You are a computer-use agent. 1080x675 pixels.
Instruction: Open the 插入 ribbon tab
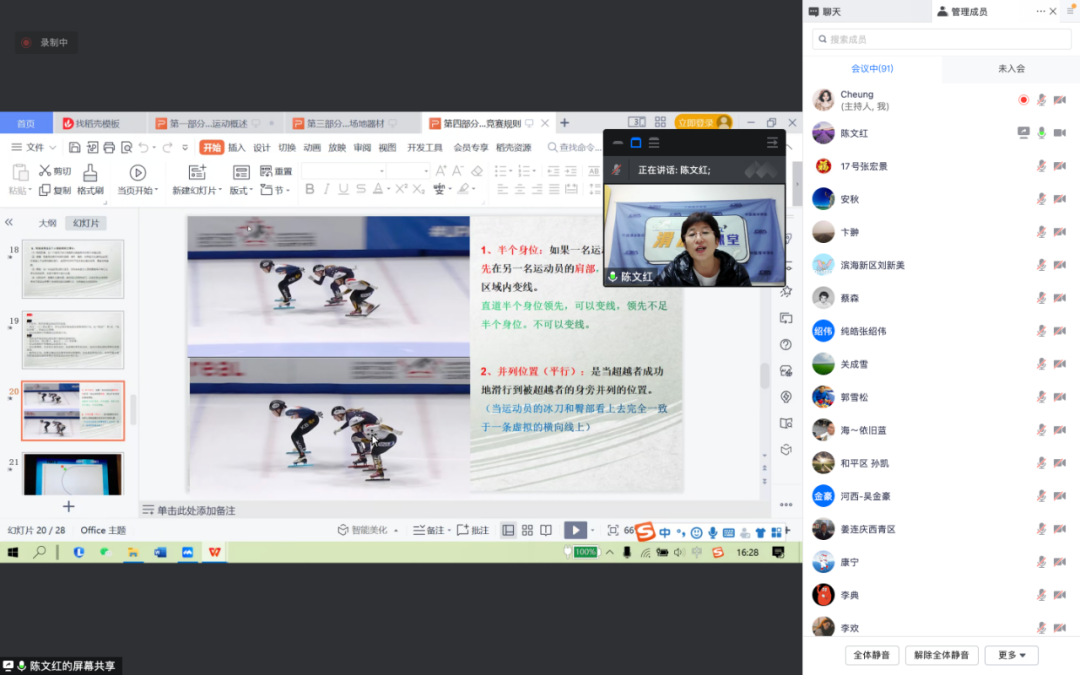point(236,147)
